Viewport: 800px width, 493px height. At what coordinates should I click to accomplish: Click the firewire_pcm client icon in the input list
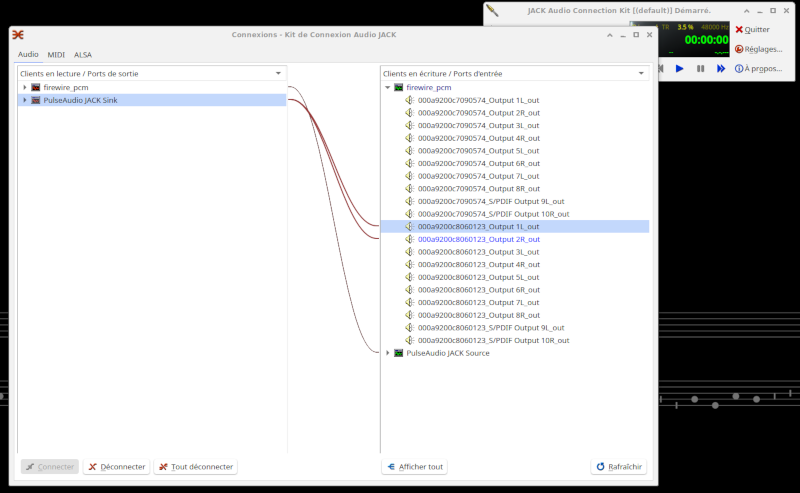[x=399, y=87]
